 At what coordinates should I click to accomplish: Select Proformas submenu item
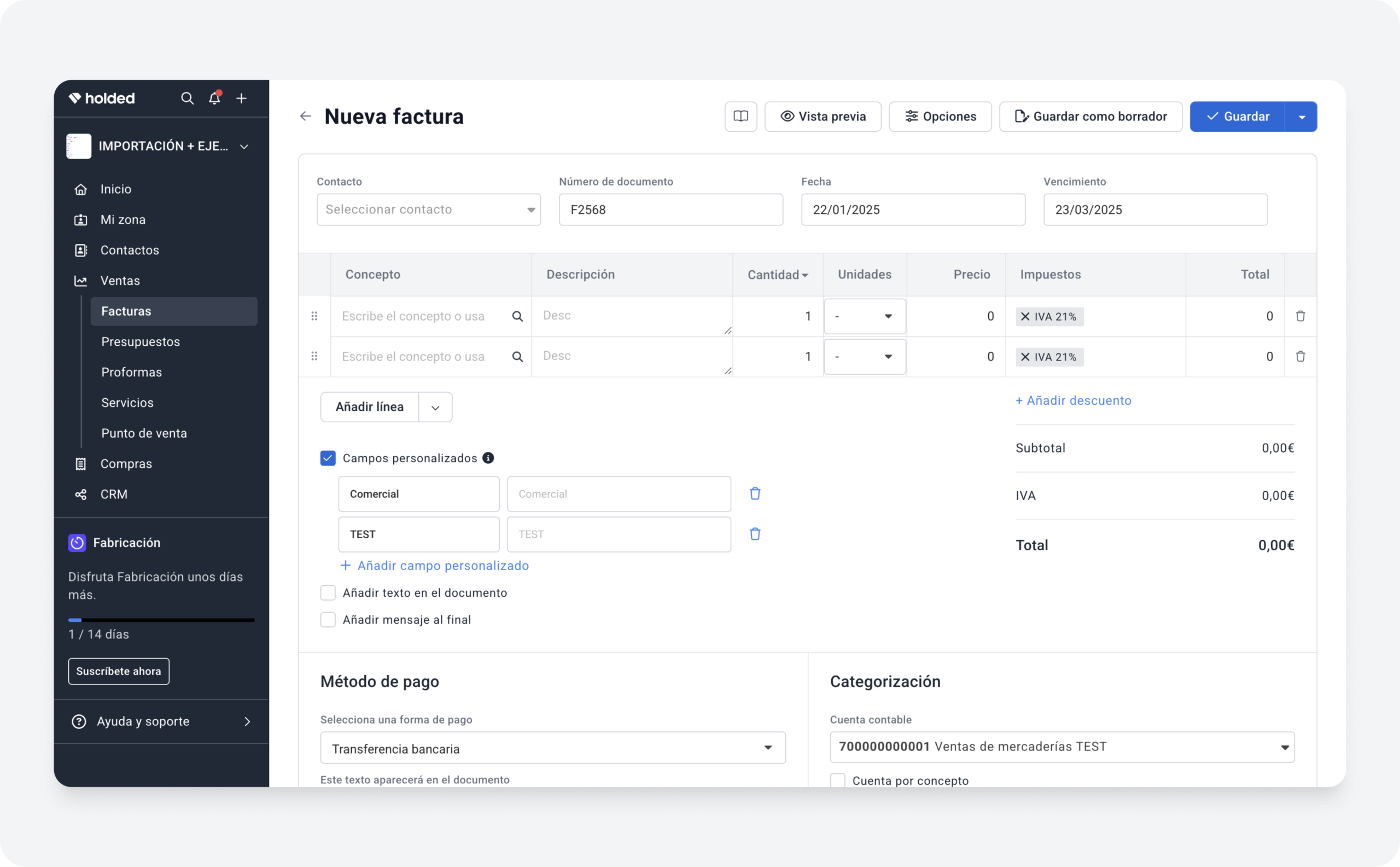click(x=131, y=372)
